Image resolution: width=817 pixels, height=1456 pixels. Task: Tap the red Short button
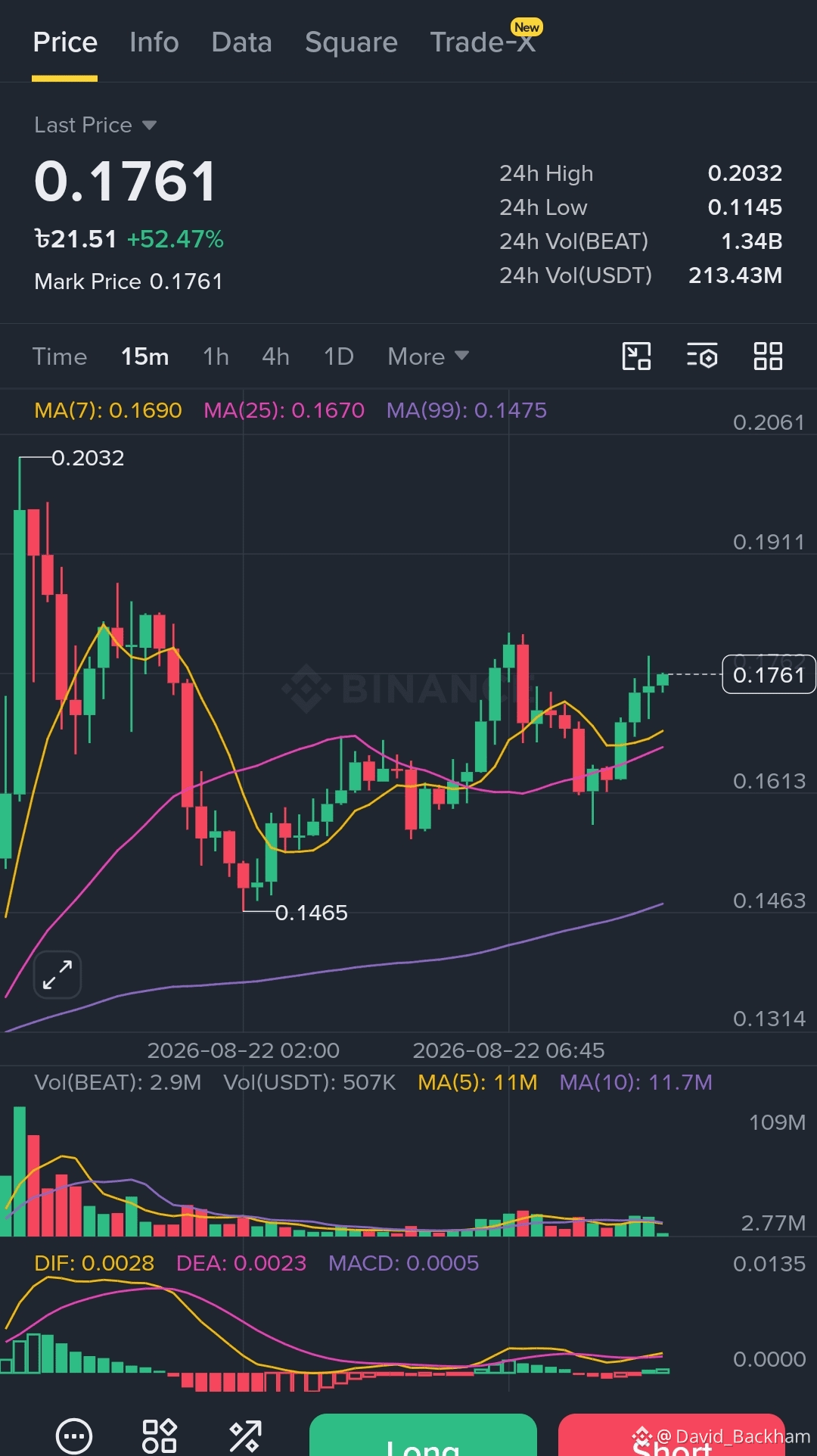coord(672,1435)
